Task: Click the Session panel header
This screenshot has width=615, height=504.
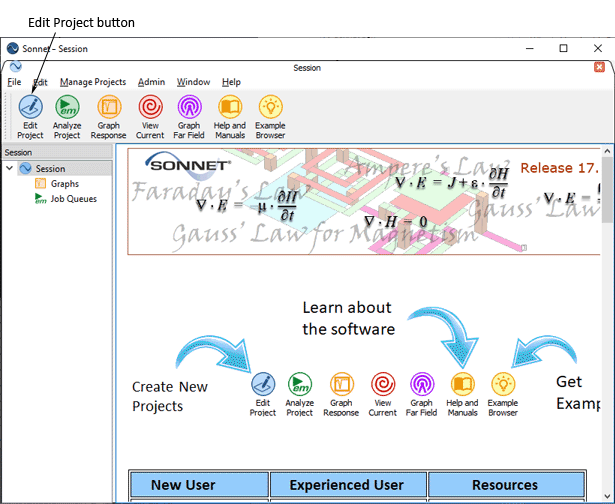Action: [x=57, y=152]
